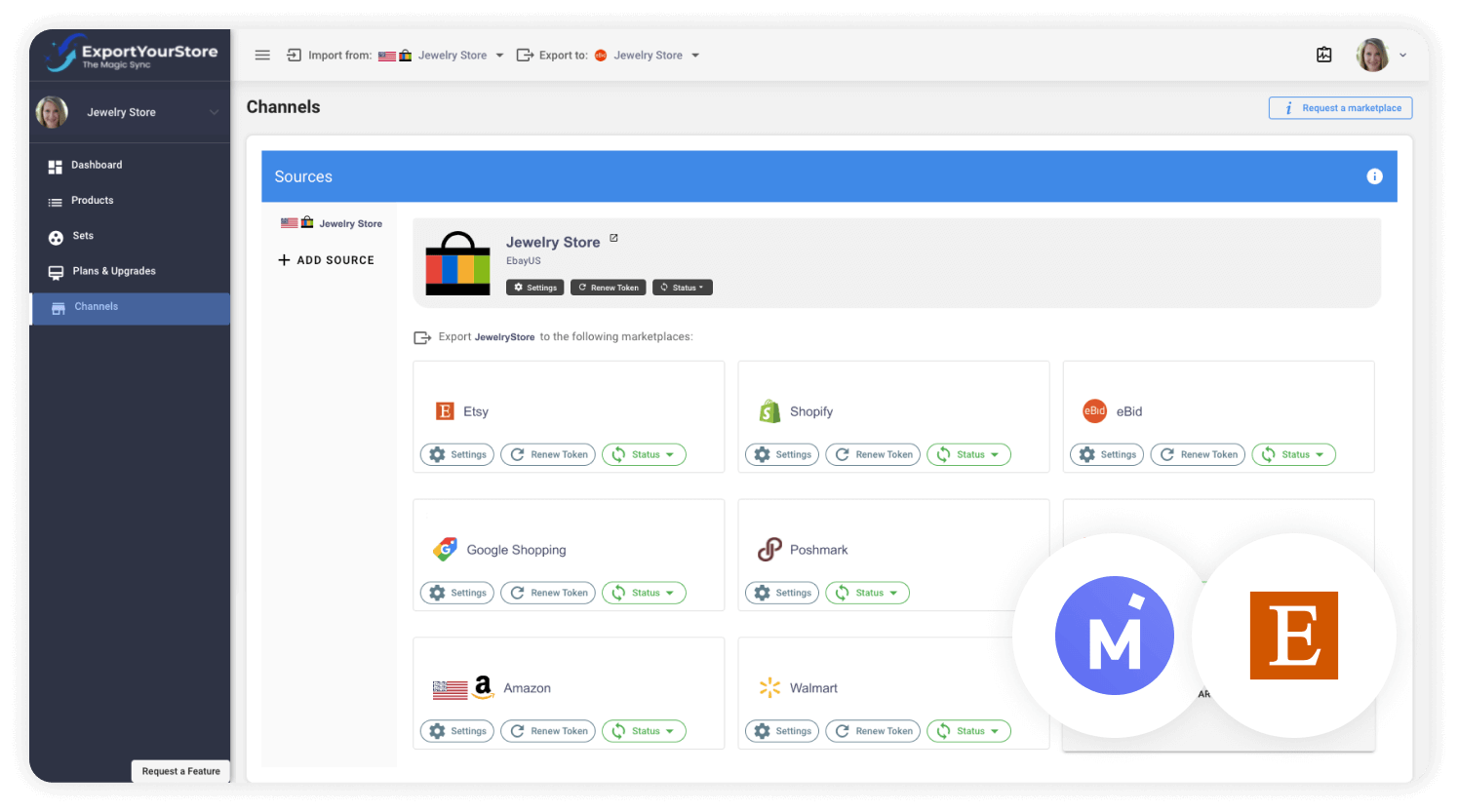Click the sidebar Jewelry Store avatar
1458x812 pixels.
52,112
